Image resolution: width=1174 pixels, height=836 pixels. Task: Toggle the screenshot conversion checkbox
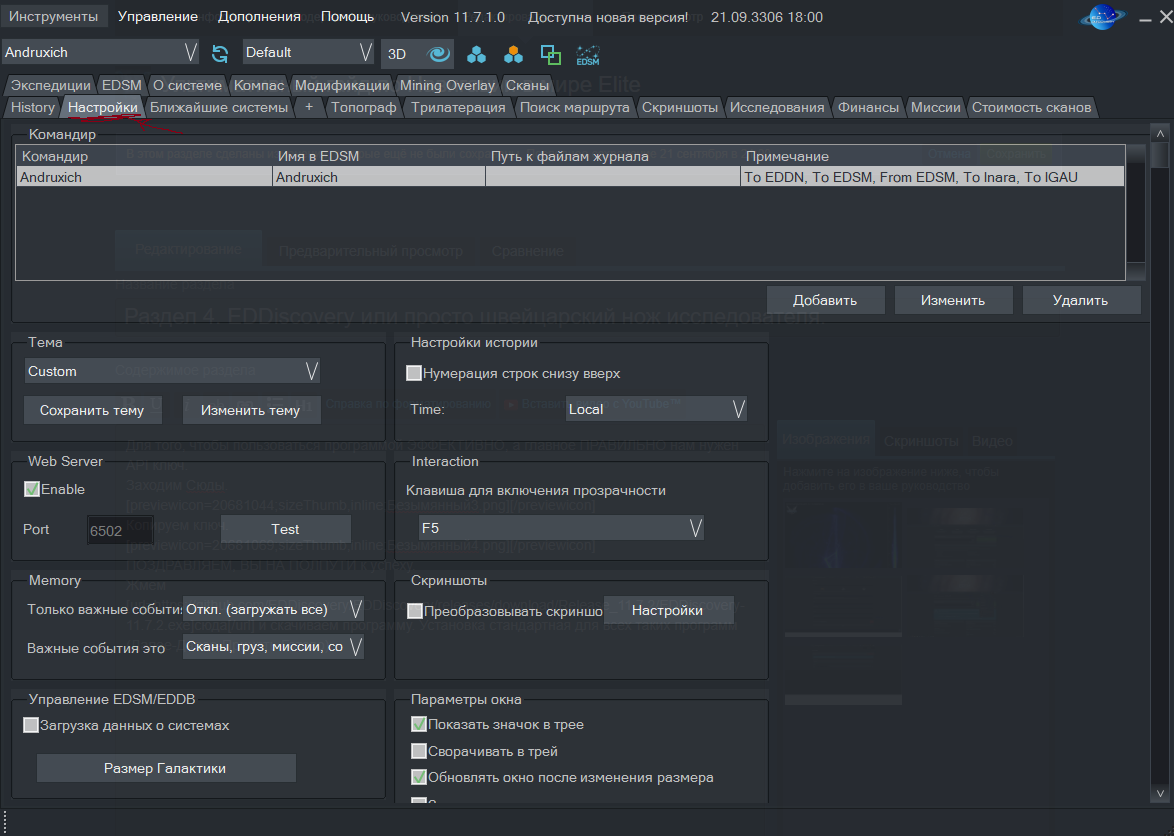point(415,611)
